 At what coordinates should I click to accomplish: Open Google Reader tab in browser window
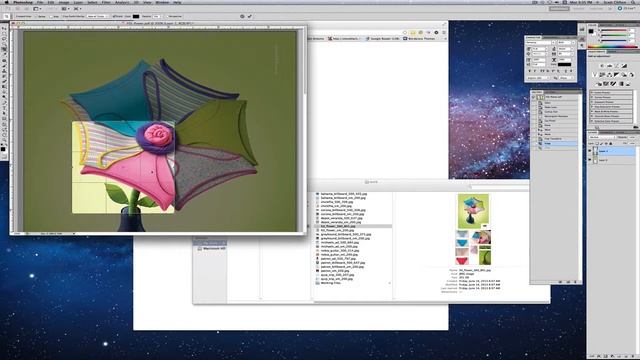pyautogui.click(x=383, y=38)
